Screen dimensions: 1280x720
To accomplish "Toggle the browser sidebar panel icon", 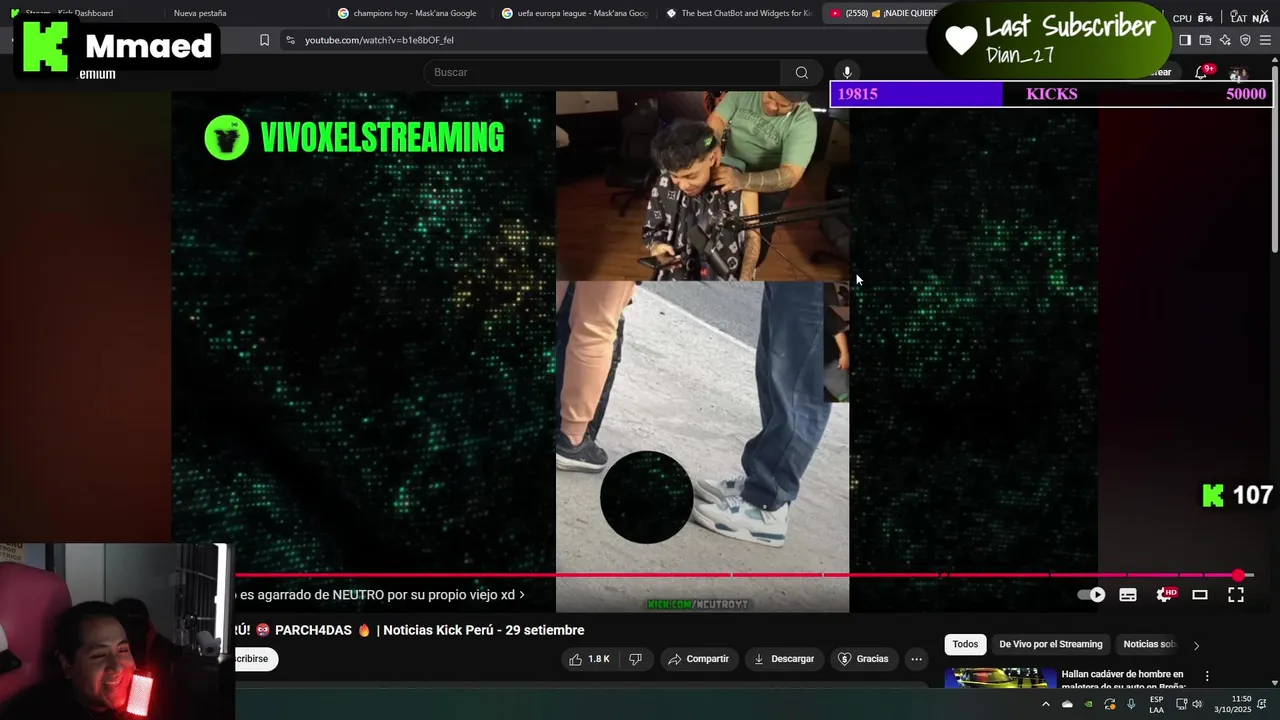I will pyautogui.click(x=1185, y=40).
